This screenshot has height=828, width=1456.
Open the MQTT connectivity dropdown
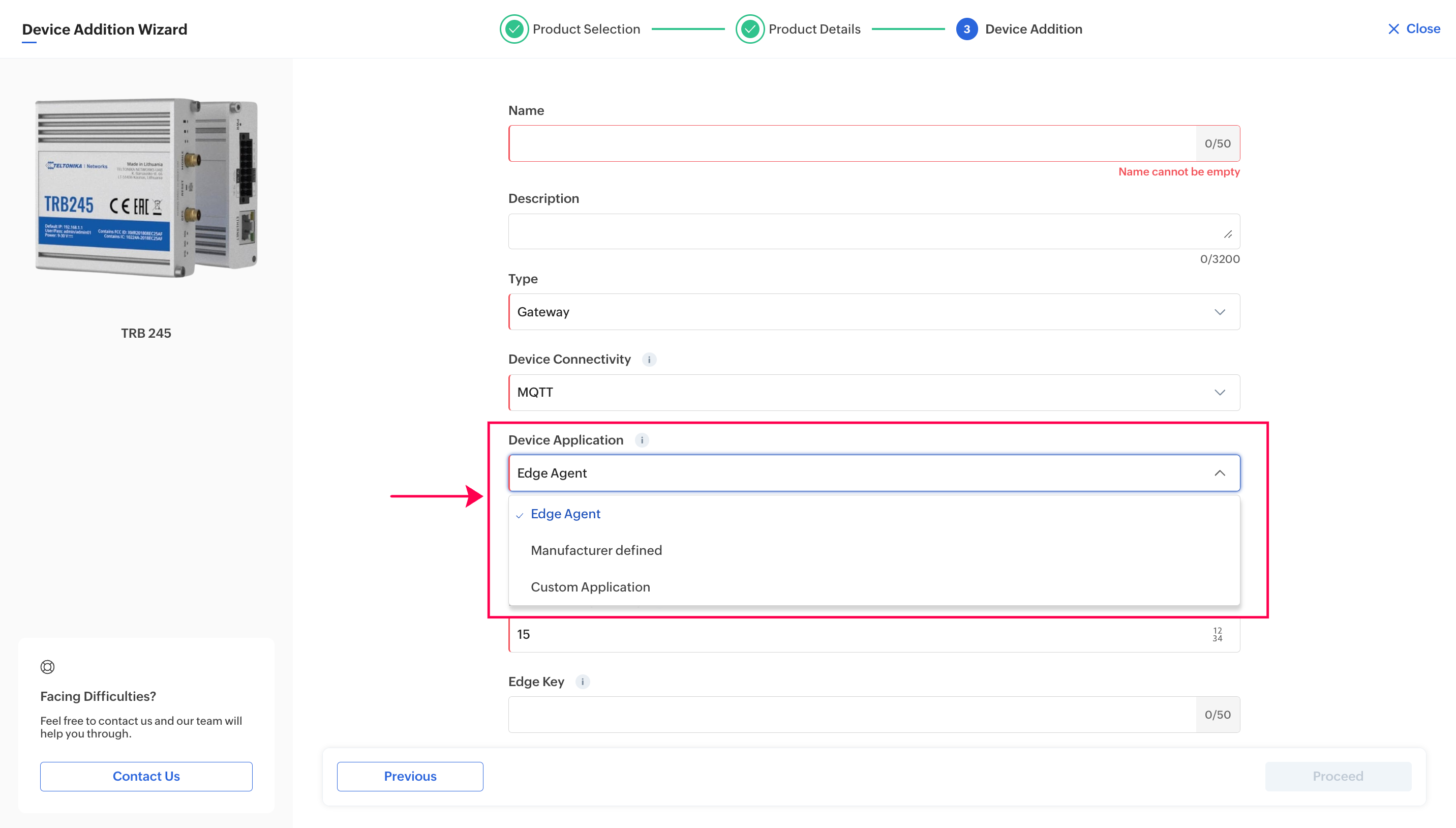[x=873, y=393]
